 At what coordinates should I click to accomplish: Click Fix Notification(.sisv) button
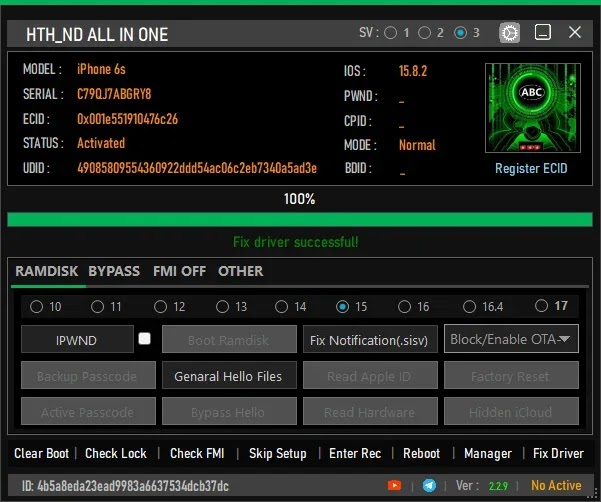(370, 339)
